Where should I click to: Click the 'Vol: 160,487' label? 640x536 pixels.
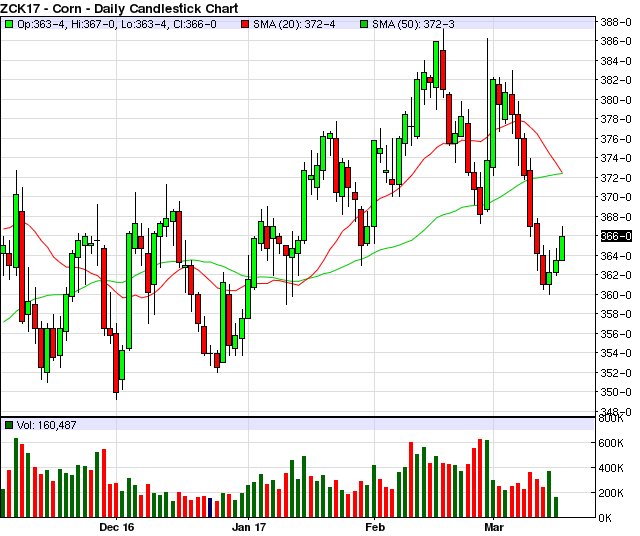pyautogui.click(x=47, y=425)
